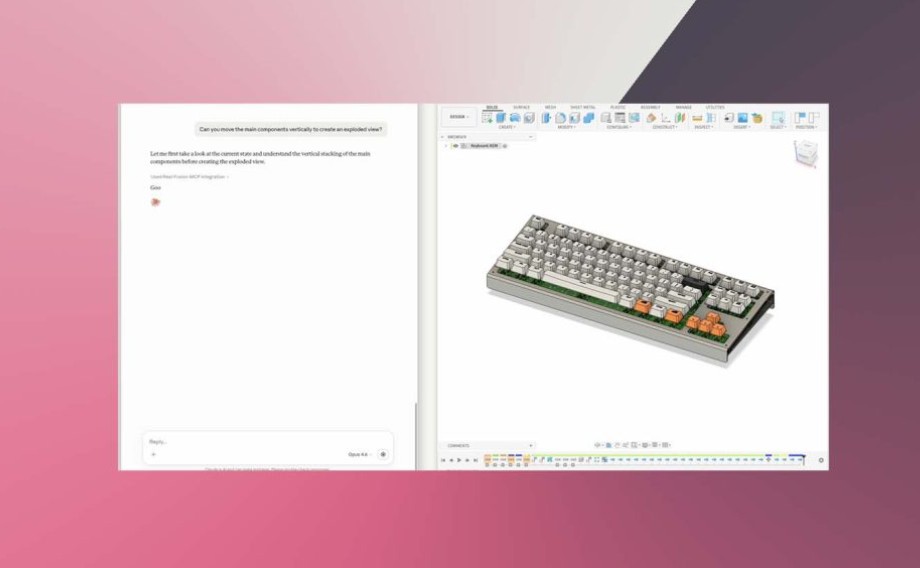920x568 pixels.
Task: Open timeline settings gear icon
Action: pyautogui.click(x=821, y=460)
